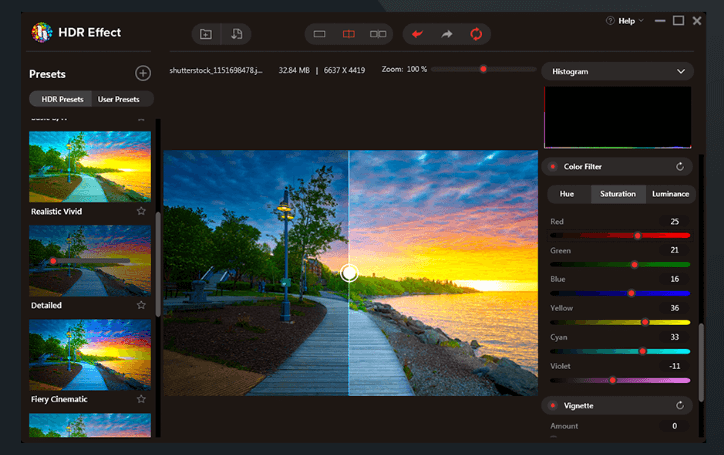
Task: Click the Detailed preset intensity slider
Action: pyautogui.click(x=90, y=261)
